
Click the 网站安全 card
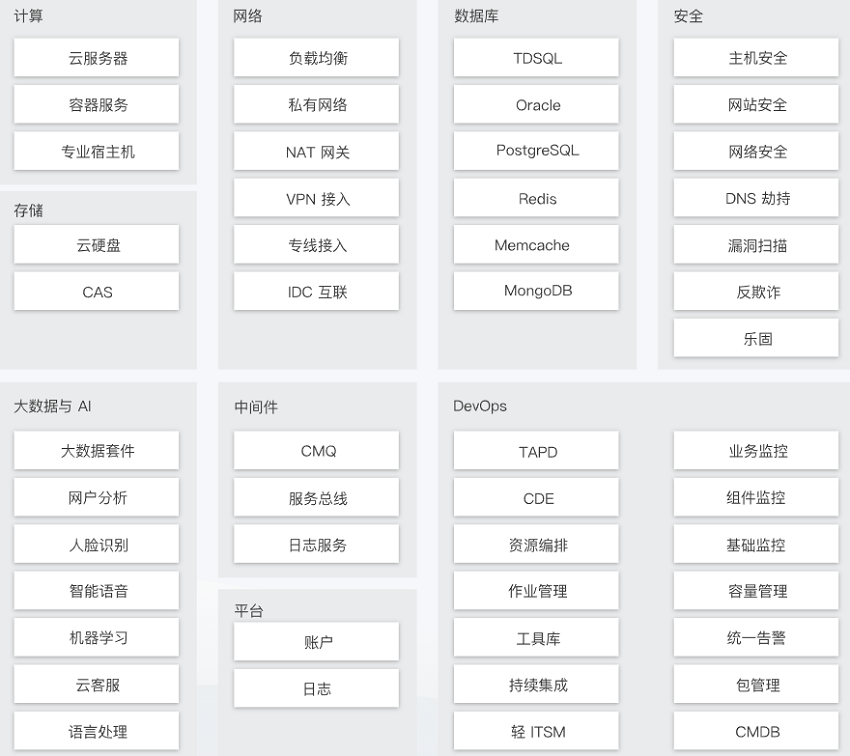click(756, 104)
